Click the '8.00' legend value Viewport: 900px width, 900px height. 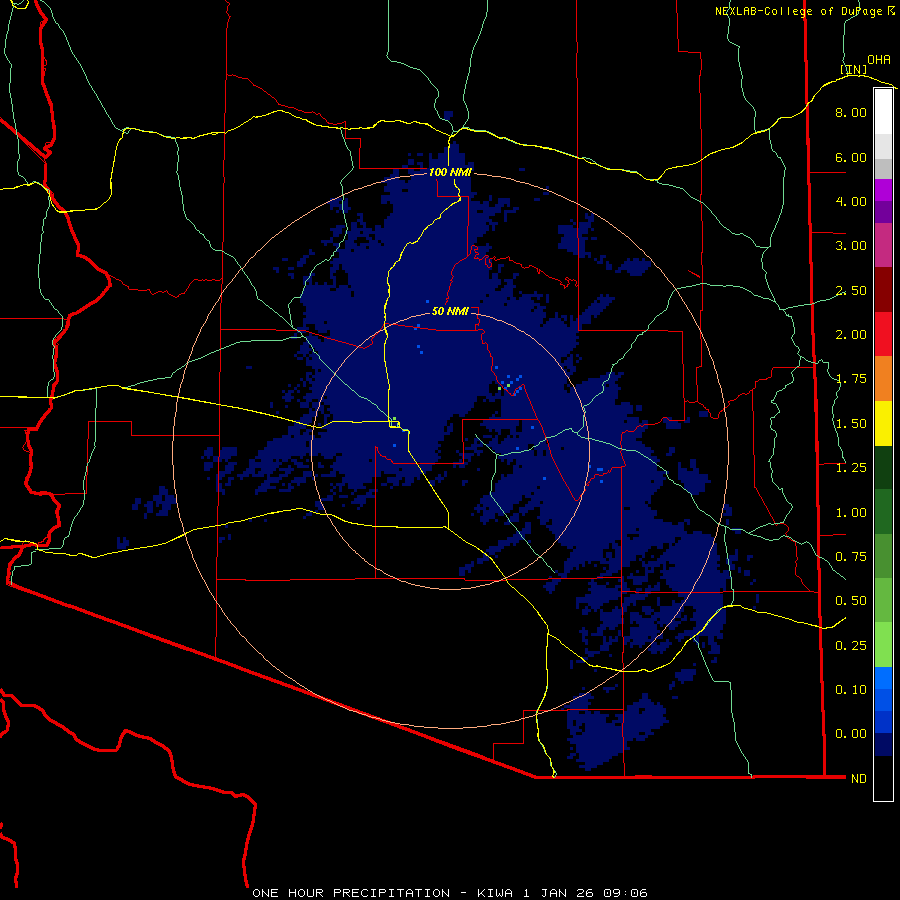[x=851, y=112]
